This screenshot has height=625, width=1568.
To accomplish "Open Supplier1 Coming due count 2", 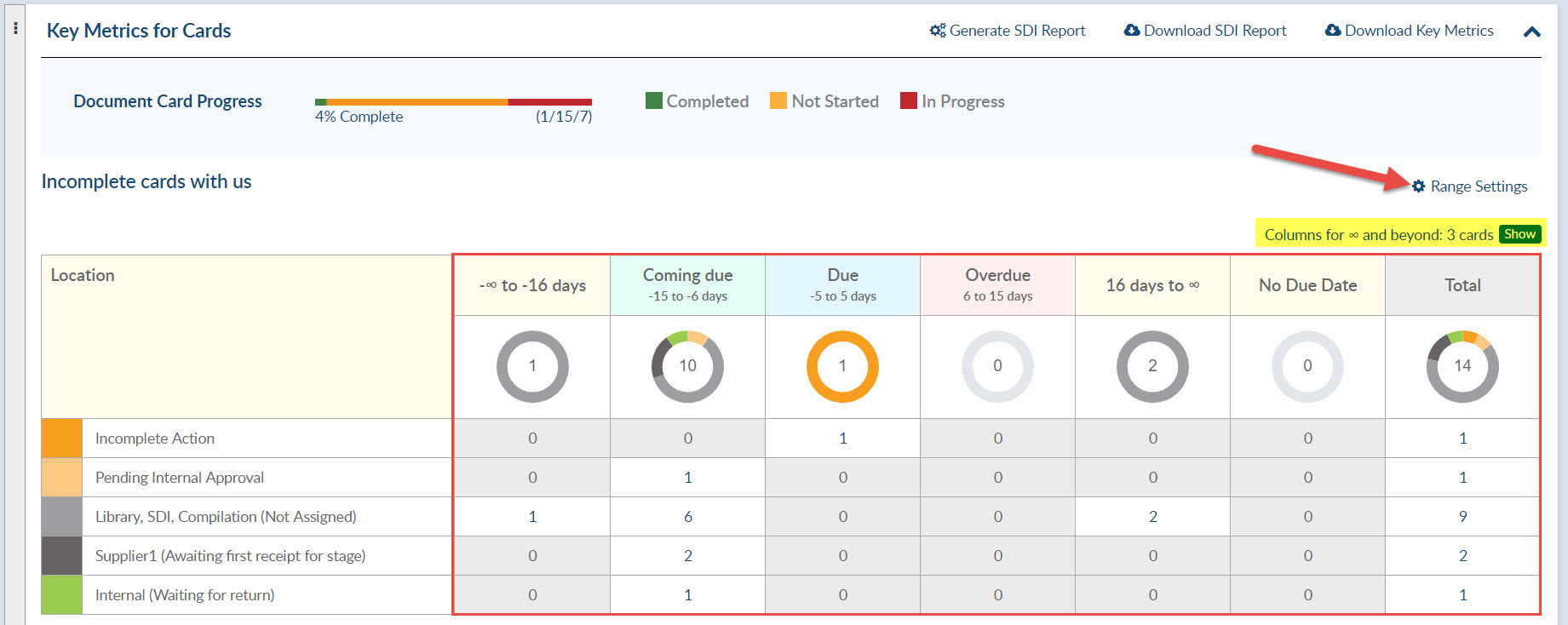I will coord(687,556).
